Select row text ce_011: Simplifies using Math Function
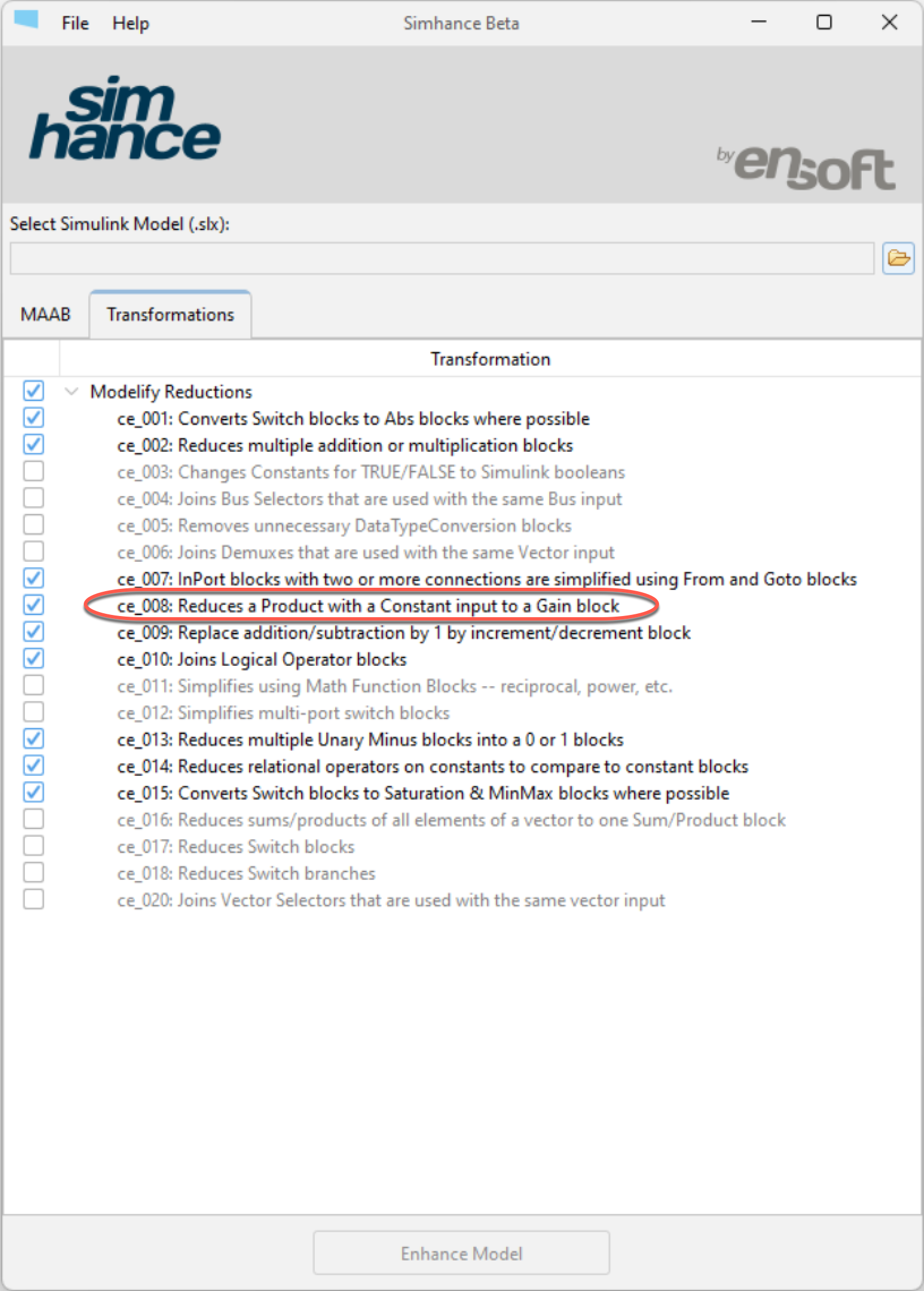 click(x=395, y=686)
